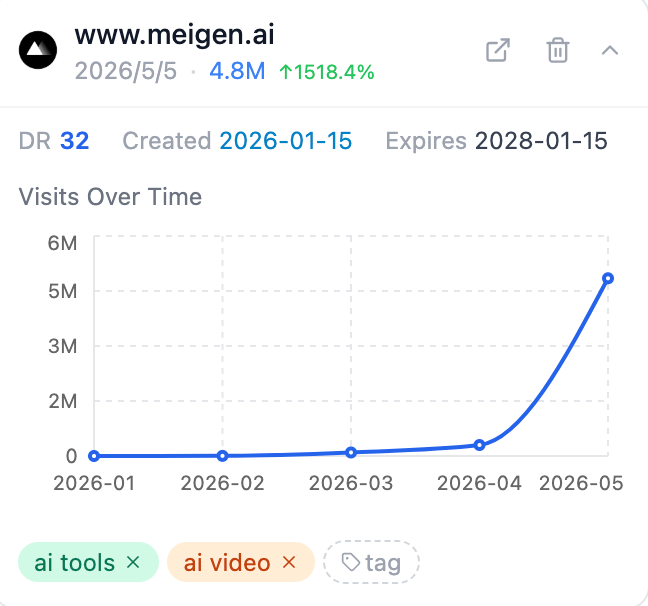Select the 2026-01 data point on chart
The height and width of the screenshot is (606, 648).
click(x=94, y=456)
